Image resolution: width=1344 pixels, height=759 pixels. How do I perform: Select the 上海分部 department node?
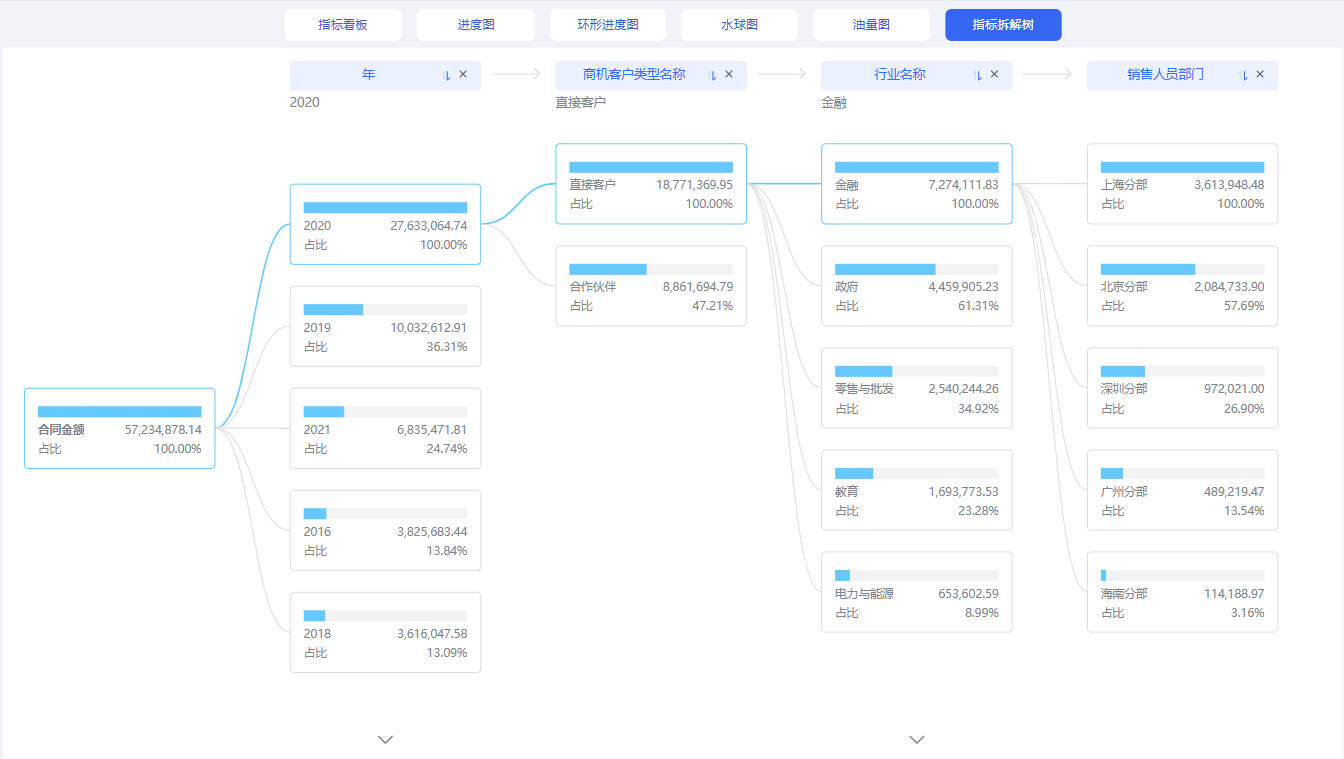pyautogui.click(x=1182, y=184)
